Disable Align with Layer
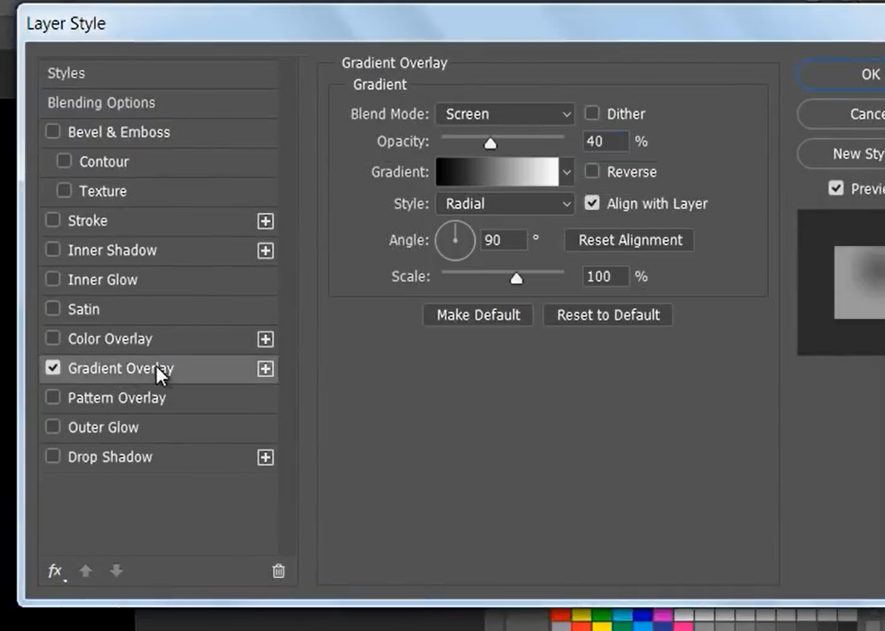Screen dimensions: 885x631 591,203
